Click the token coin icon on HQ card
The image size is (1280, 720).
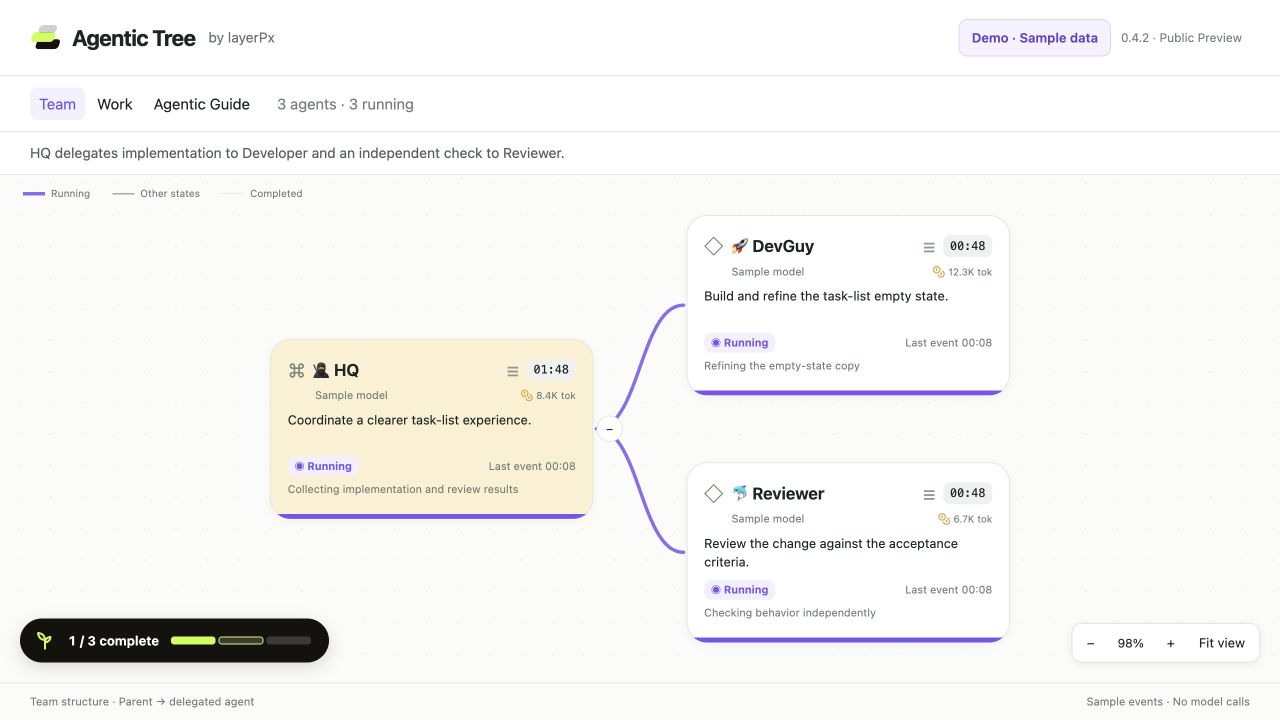(x=527, y=395)
